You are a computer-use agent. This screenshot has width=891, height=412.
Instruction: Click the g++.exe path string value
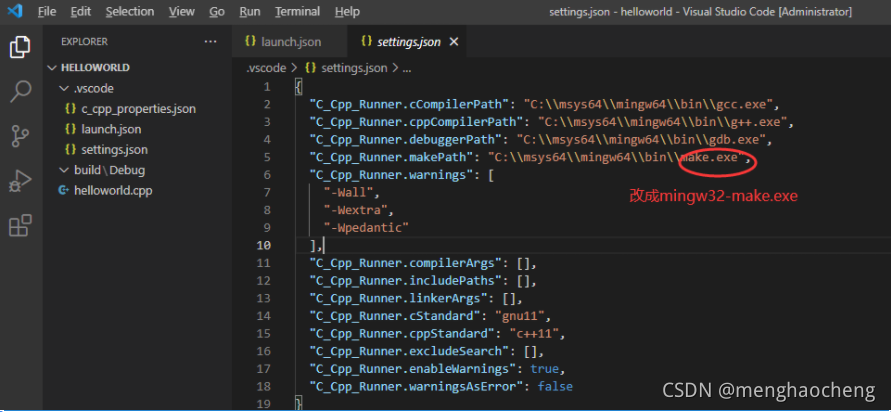click(x=663, y=122)
